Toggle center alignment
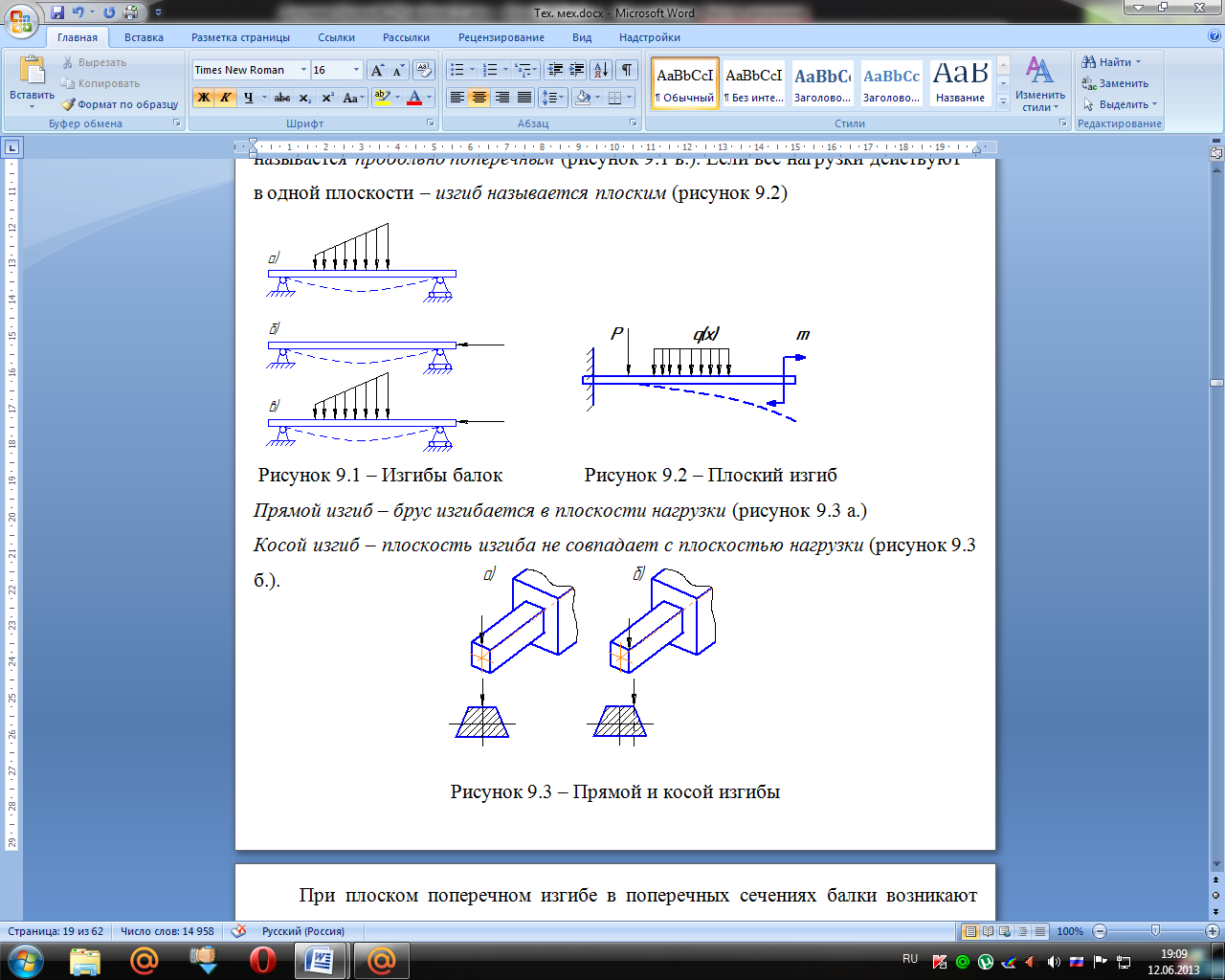This screenshot has width=1225, height=980. click(x=479, y=98)
